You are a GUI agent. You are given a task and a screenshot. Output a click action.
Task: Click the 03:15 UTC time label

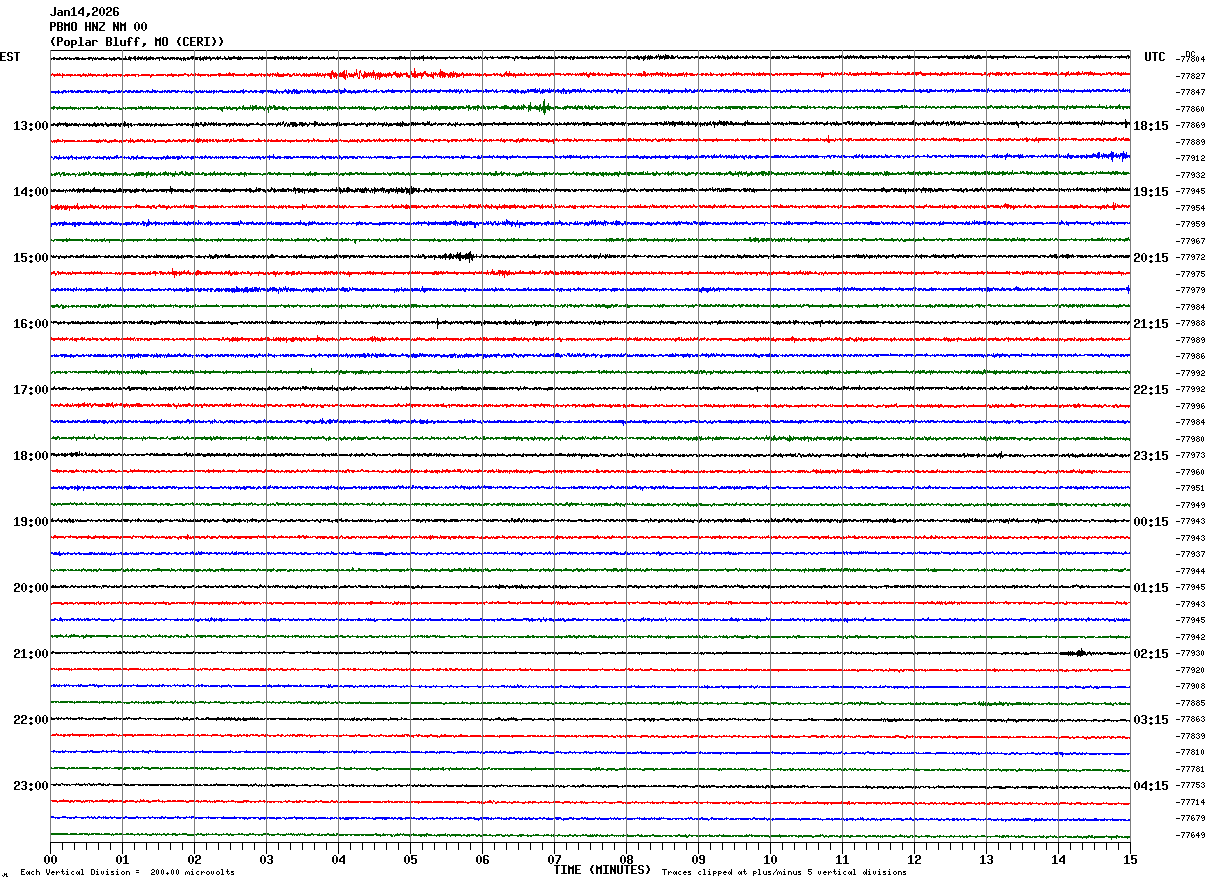pos(1151,720)
